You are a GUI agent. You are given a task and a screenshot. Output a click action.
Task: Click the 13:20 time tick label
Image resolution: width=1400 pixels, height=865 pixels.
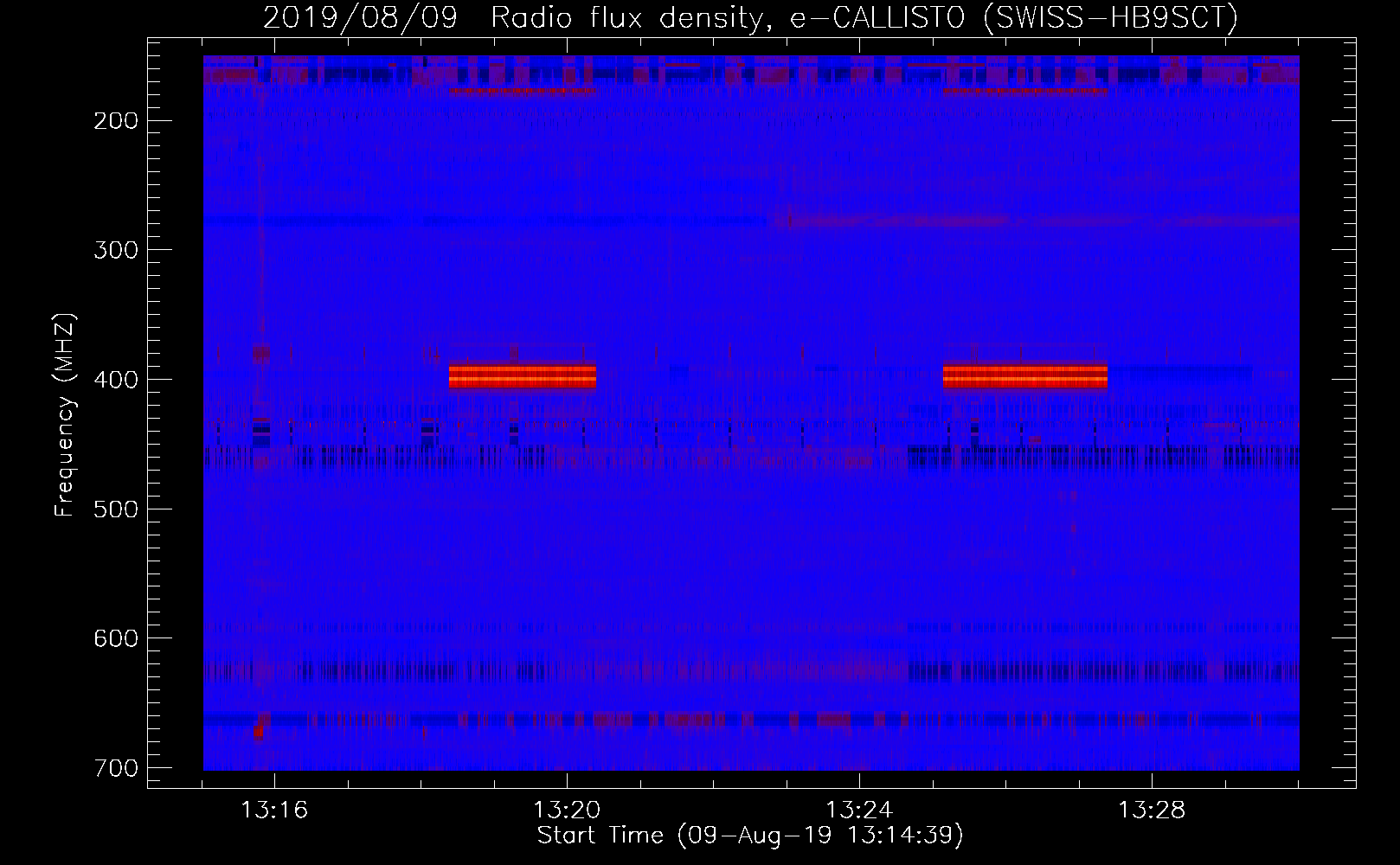coord(567,811)
